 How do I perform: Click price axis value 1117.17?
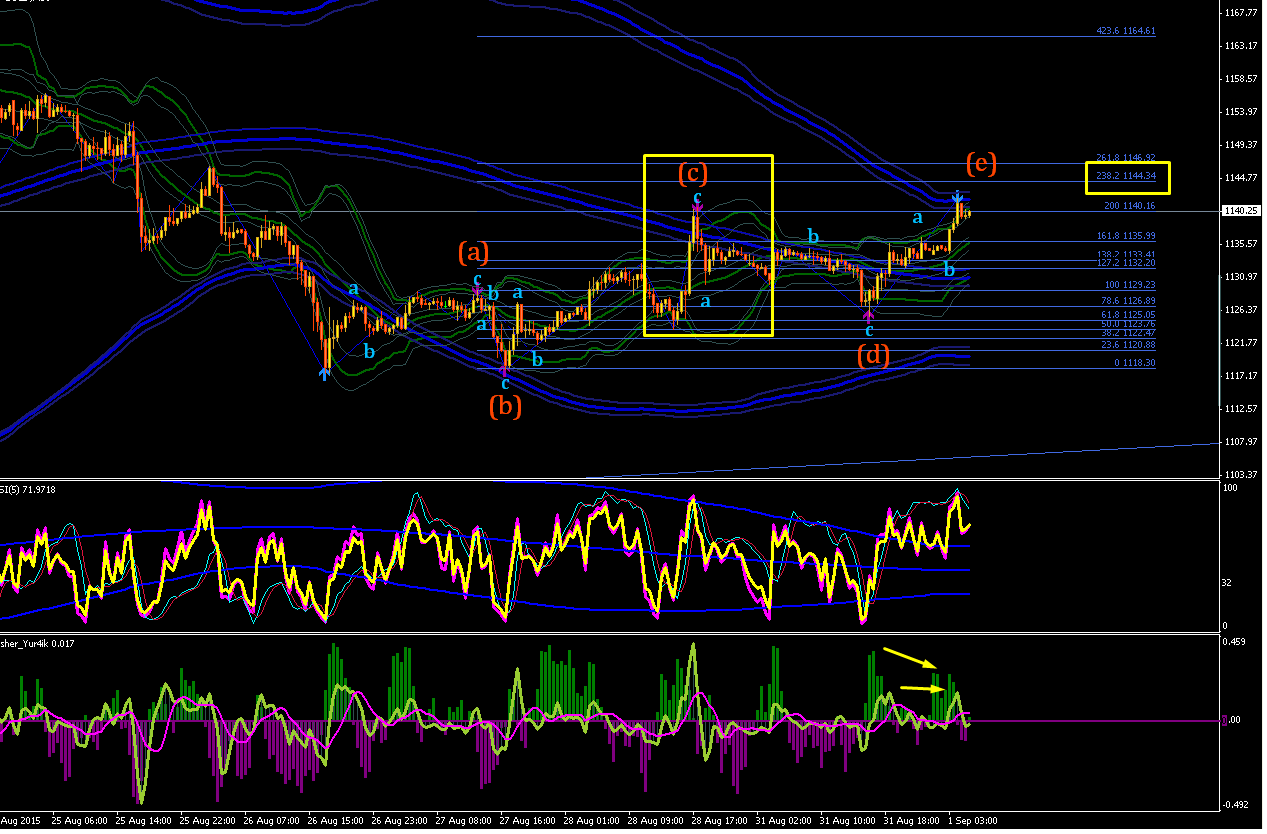[1242, 376]
